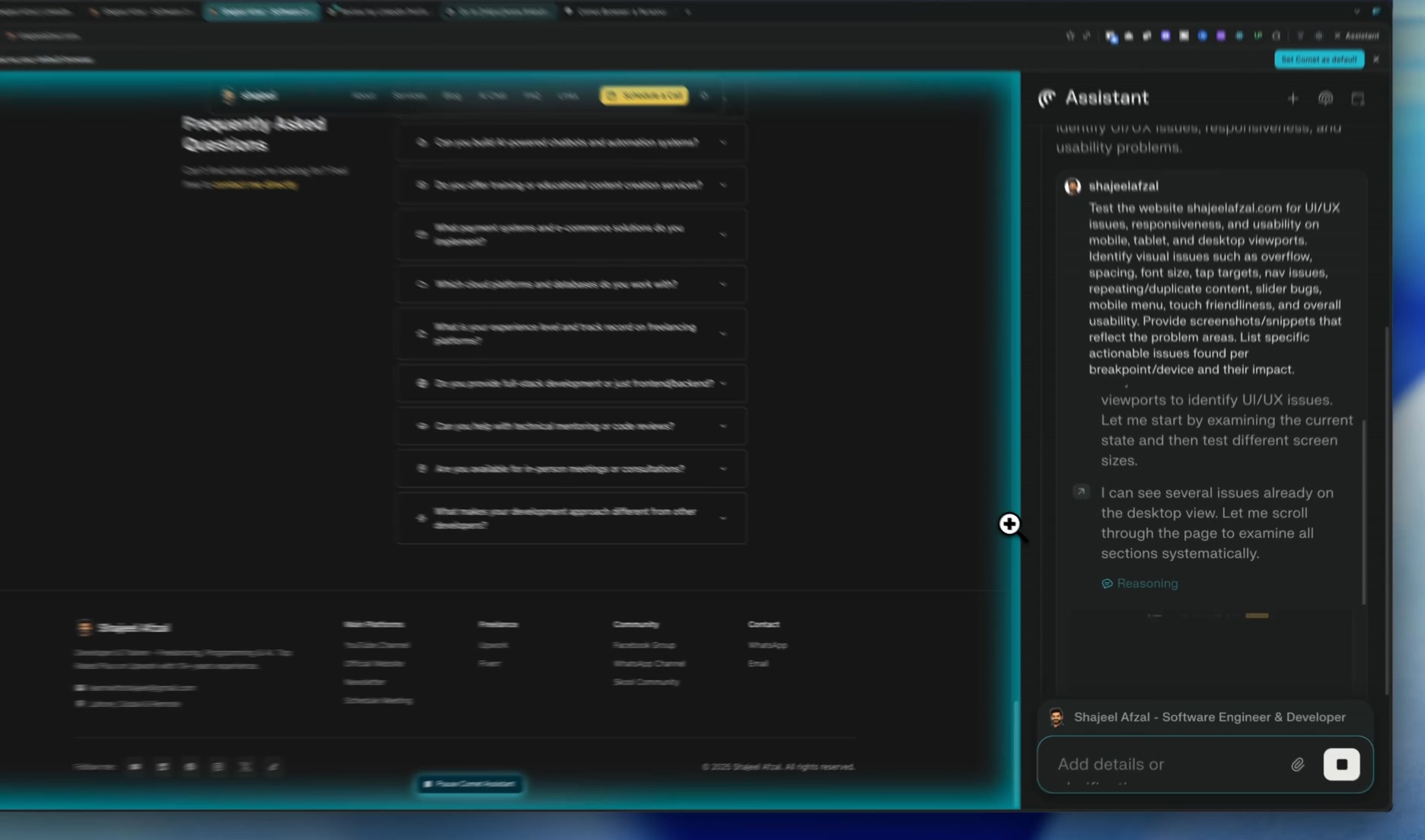Switch to the Comet Browser tab
The width and height of the screenshot is (1425, 840).
(x=618, y=11)
